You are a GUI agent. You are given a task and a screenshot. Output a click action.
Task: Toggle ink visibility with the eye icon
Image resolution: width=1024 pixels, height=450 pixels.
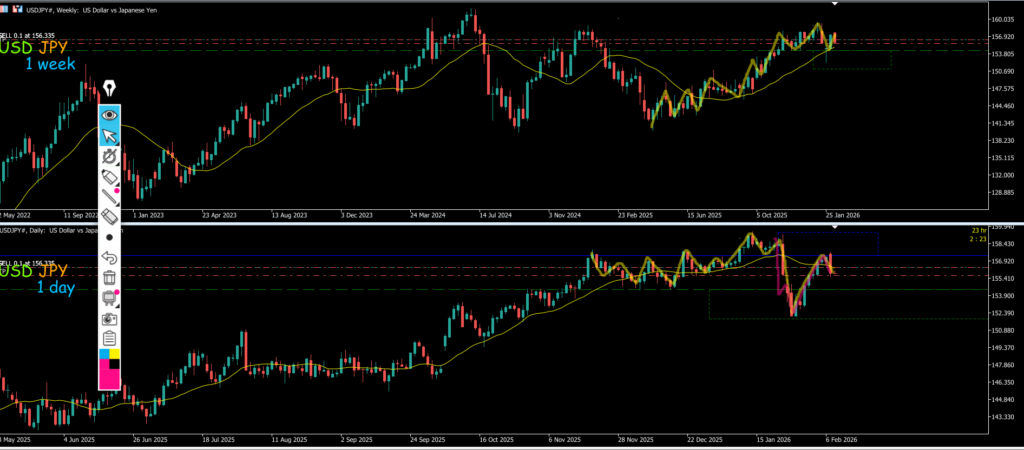pos(110,115)
